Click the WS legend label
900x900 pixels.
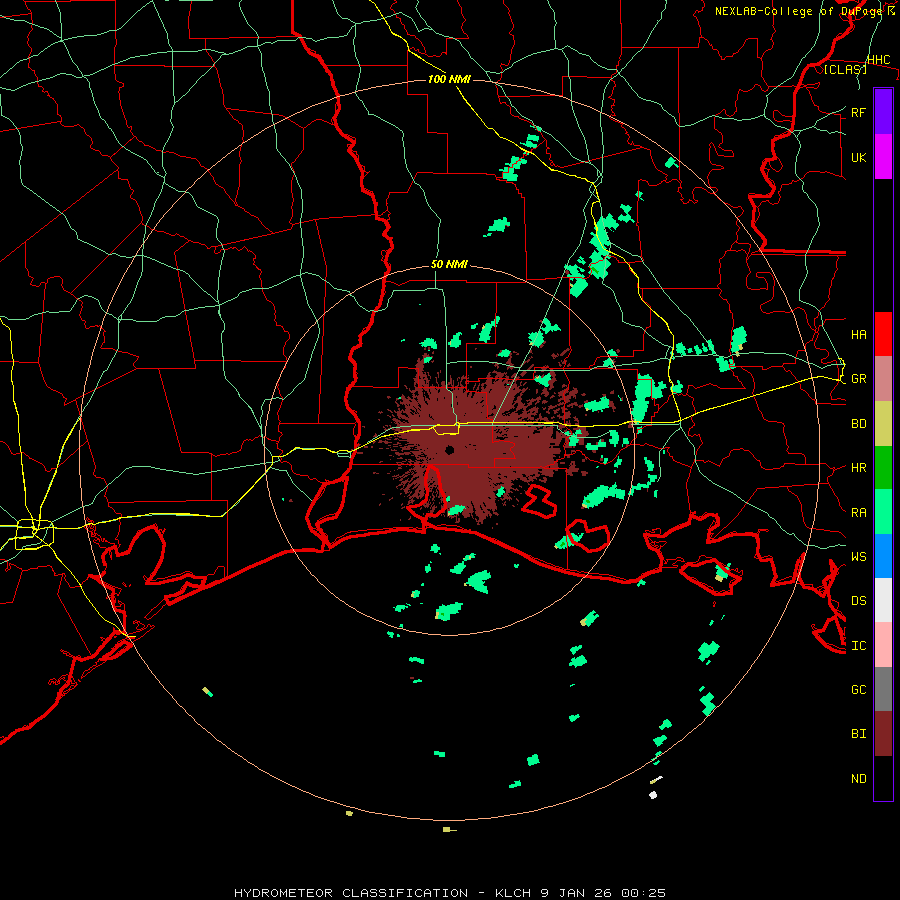pos(858,556)
